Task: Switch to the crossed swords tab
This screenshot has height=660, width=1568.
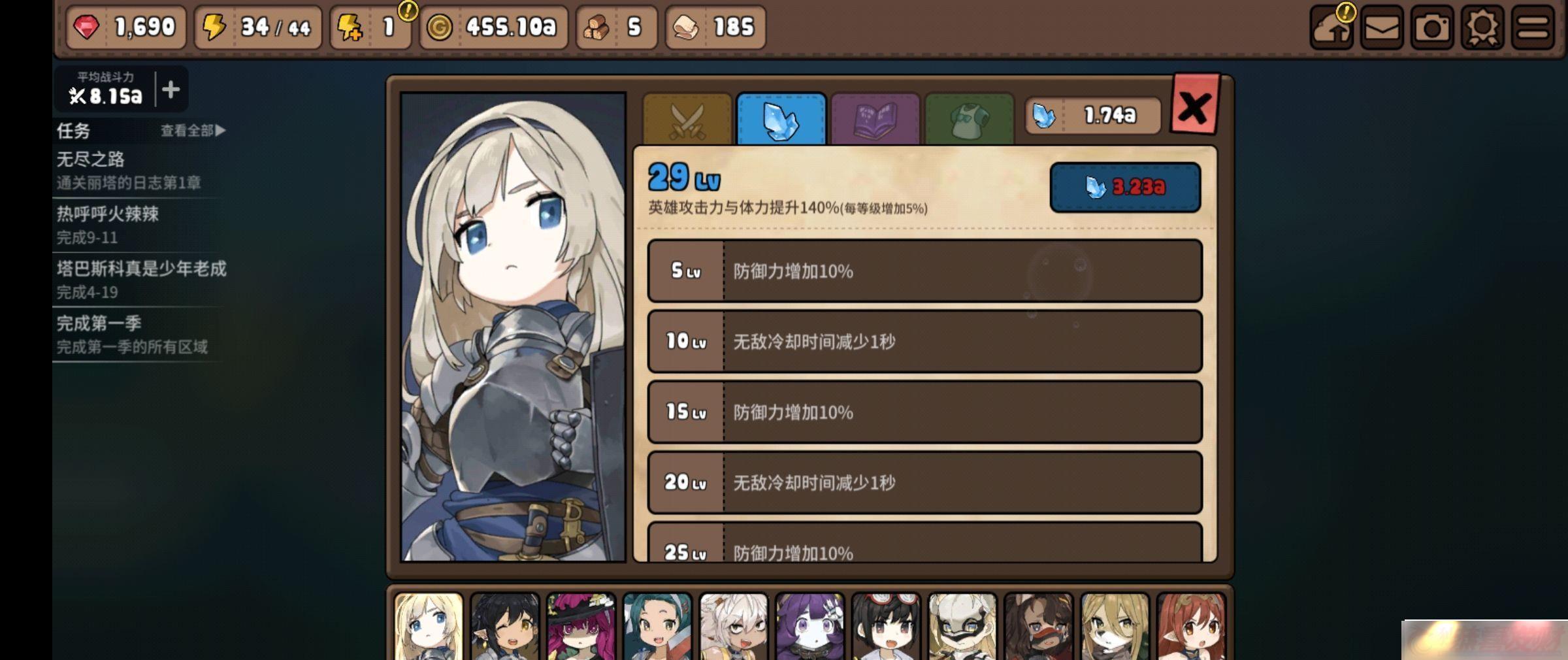Action: coord(687,120)
